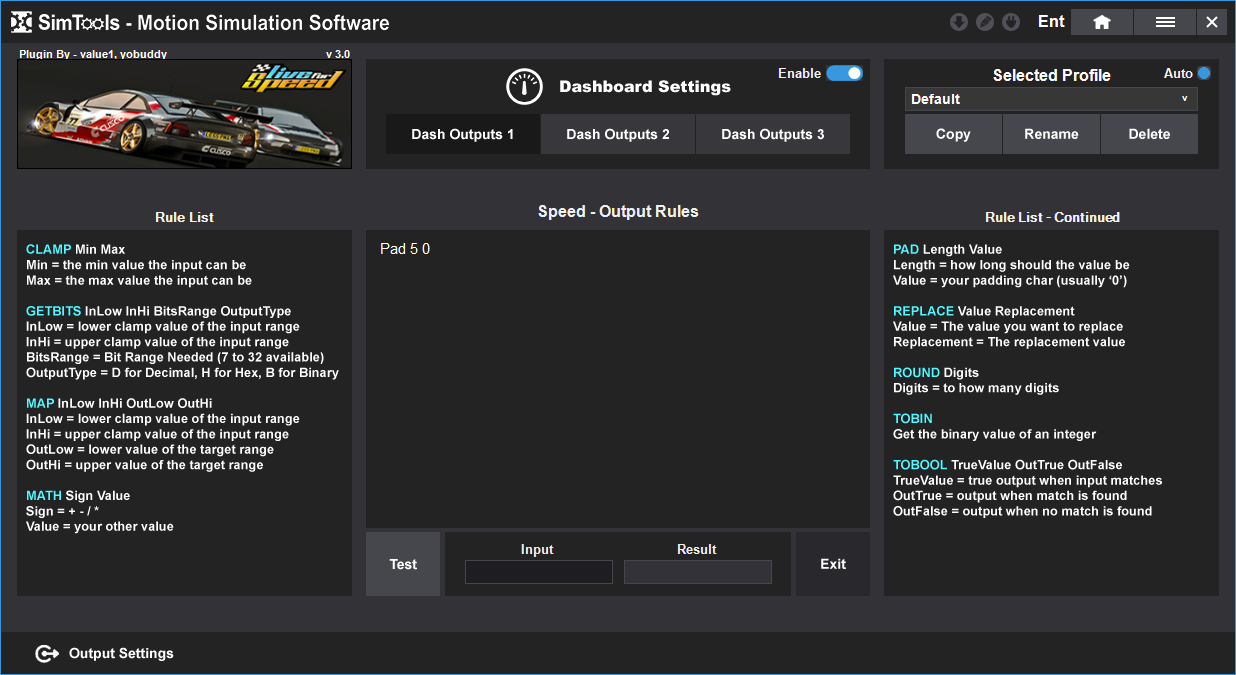1236x675 pixels.
Task: Click the Dashboard Settings gauge icon
Action: [x=524, y=87]
